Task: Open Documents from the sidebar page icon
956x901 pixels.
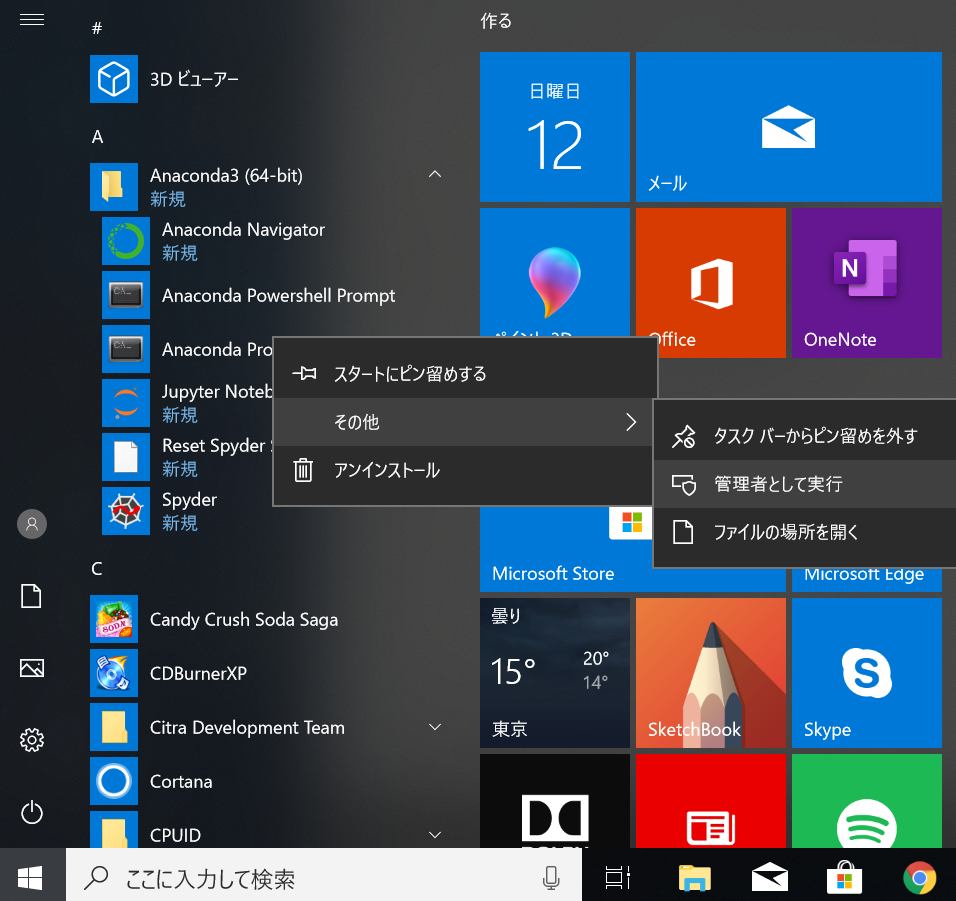Action: point(32,596)
